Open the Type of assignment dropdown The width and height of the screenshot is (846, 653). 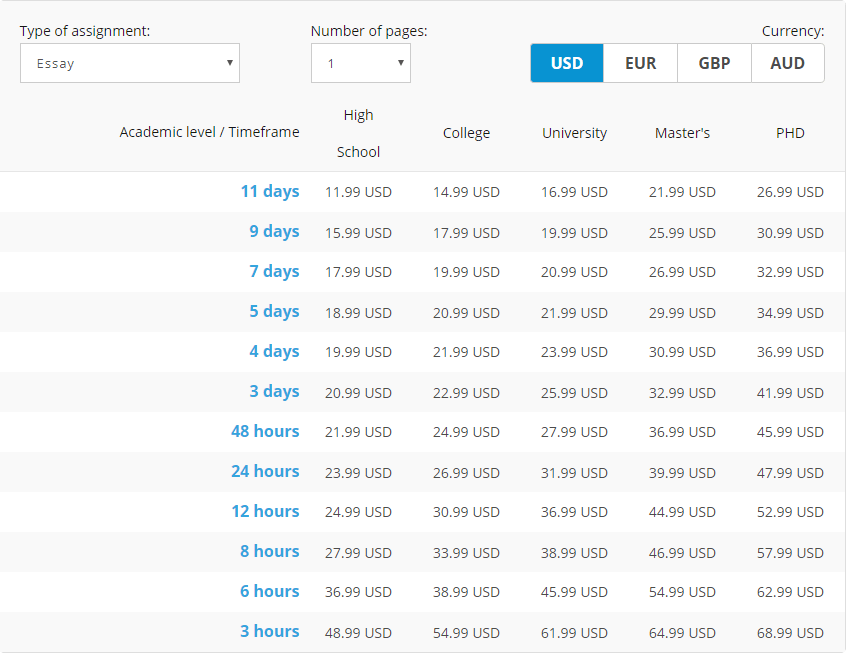pyautogui.click(x=129, y=63)
